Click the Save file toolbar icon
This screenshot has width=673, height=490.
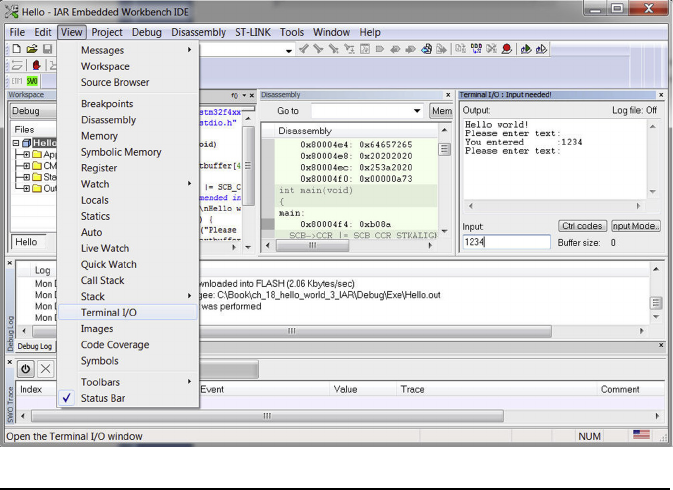pyautogui.click(x=46, y=49)
